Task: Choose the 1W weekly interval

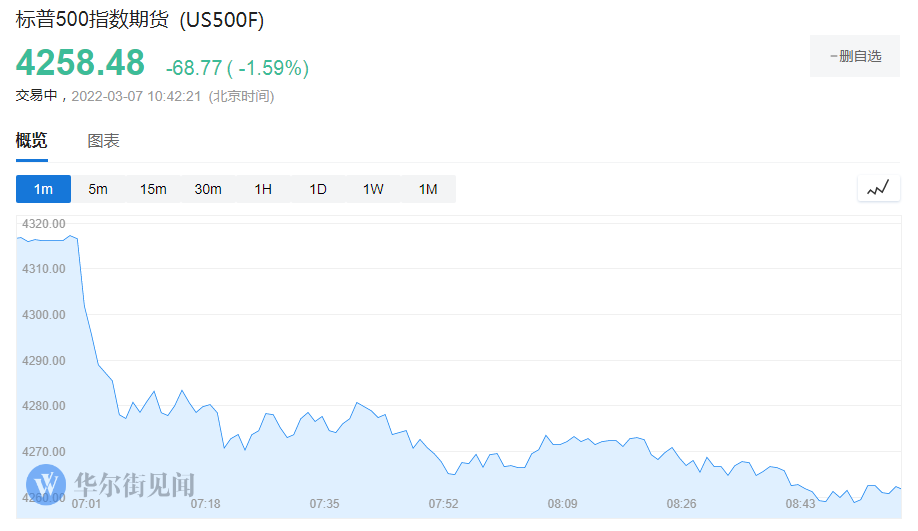Action: coord(373,189)
